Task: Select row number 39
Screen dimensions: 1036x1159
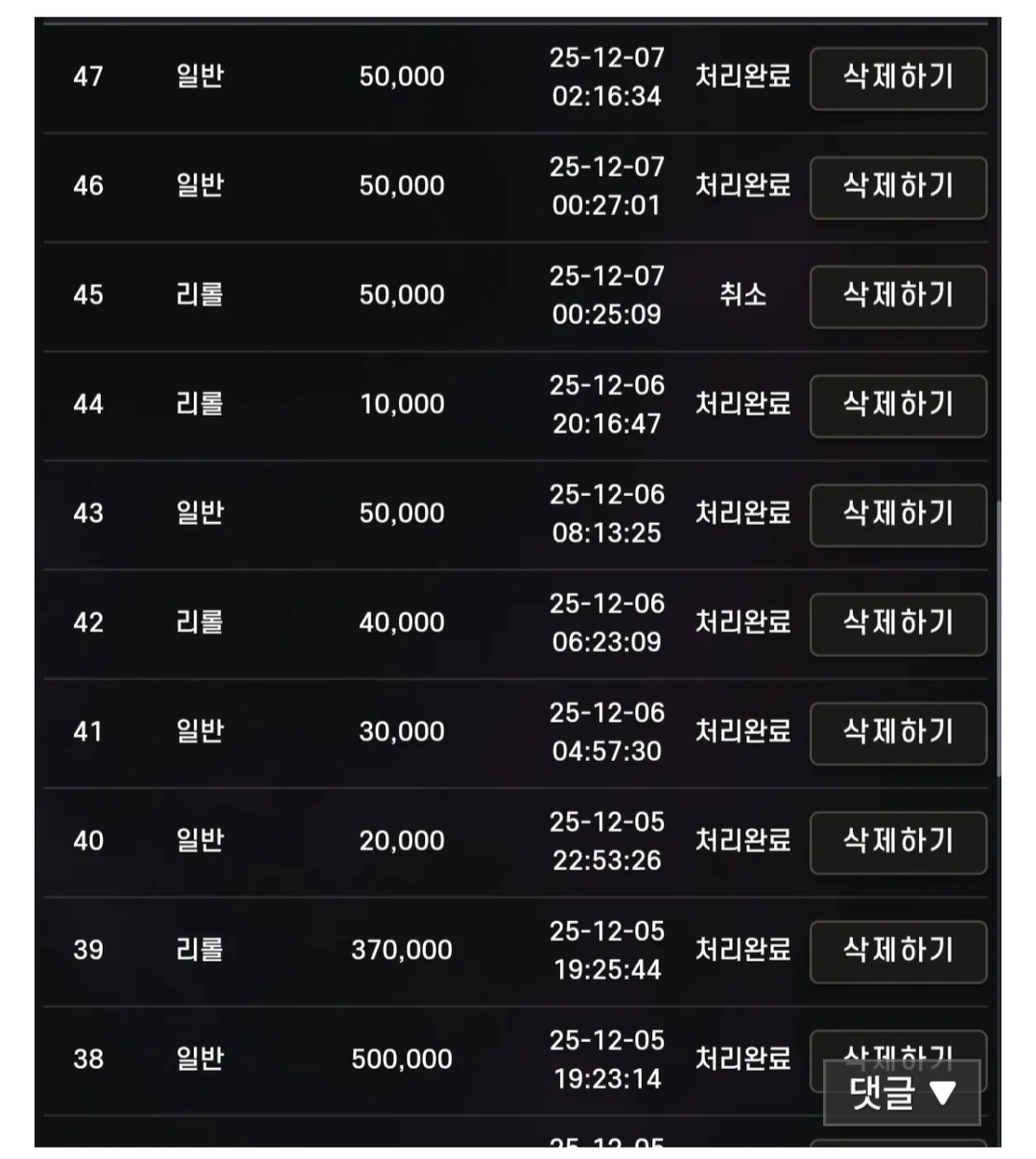Action: point(88,950)
